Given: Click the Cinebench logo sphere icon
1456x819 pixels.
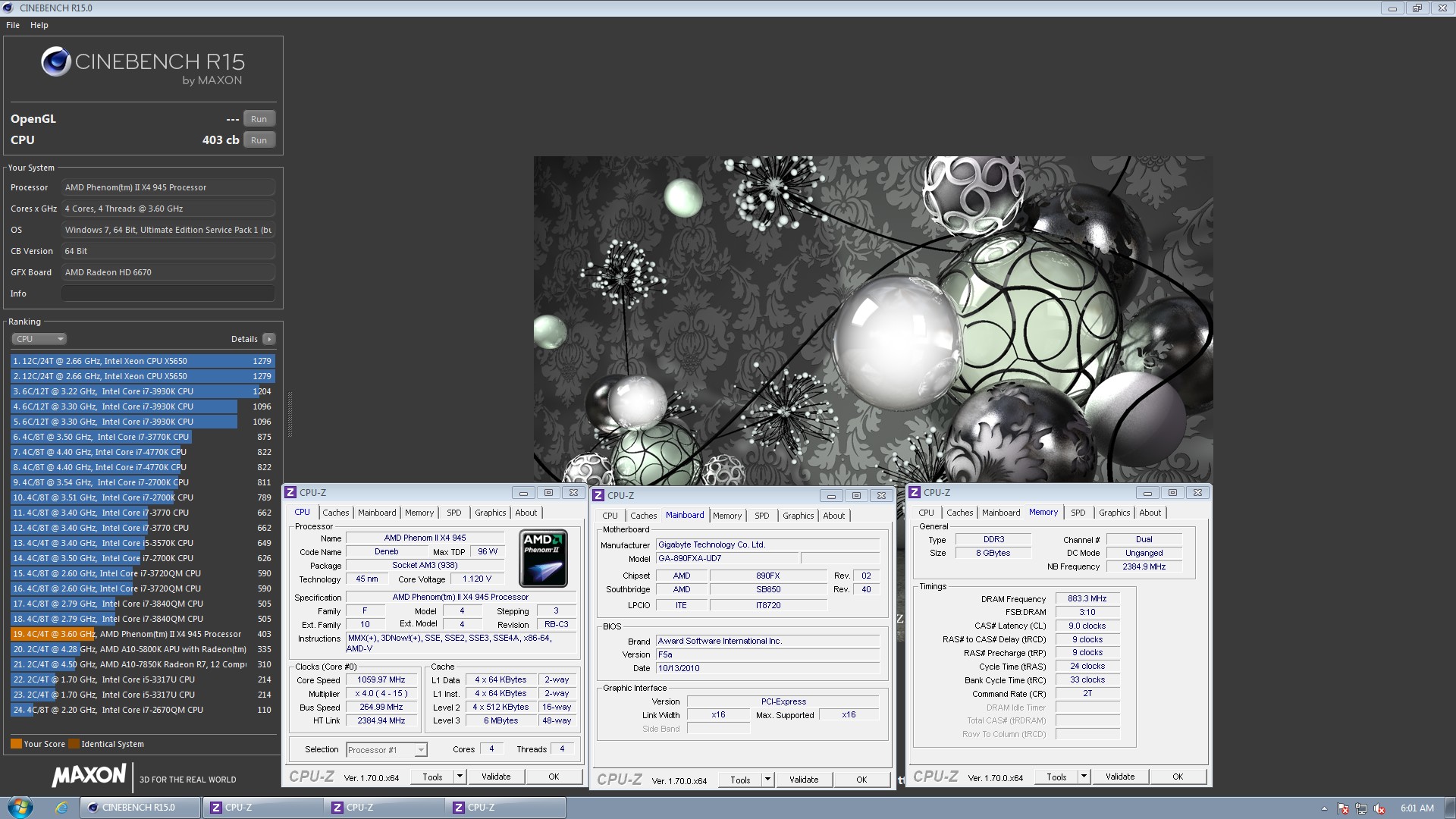Looking at the screenshot, I should tap(56, 61).
